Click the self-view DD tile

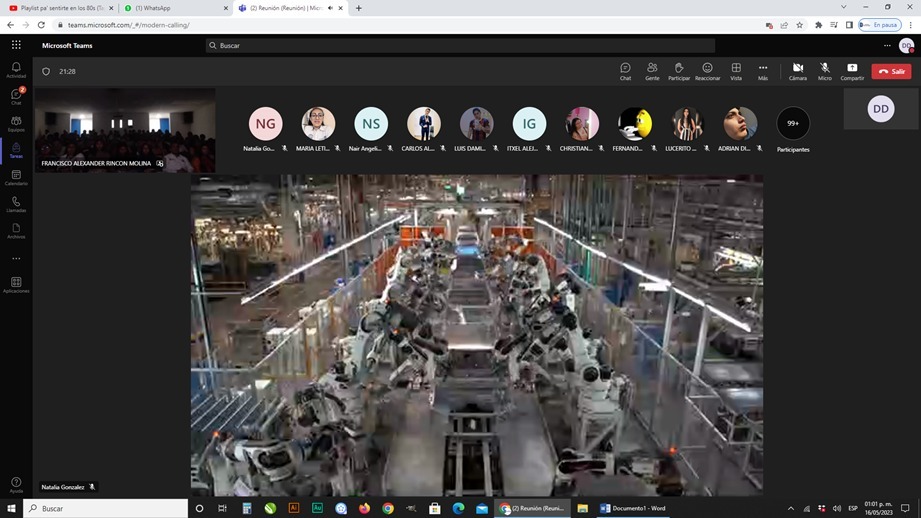pos(880,109)
